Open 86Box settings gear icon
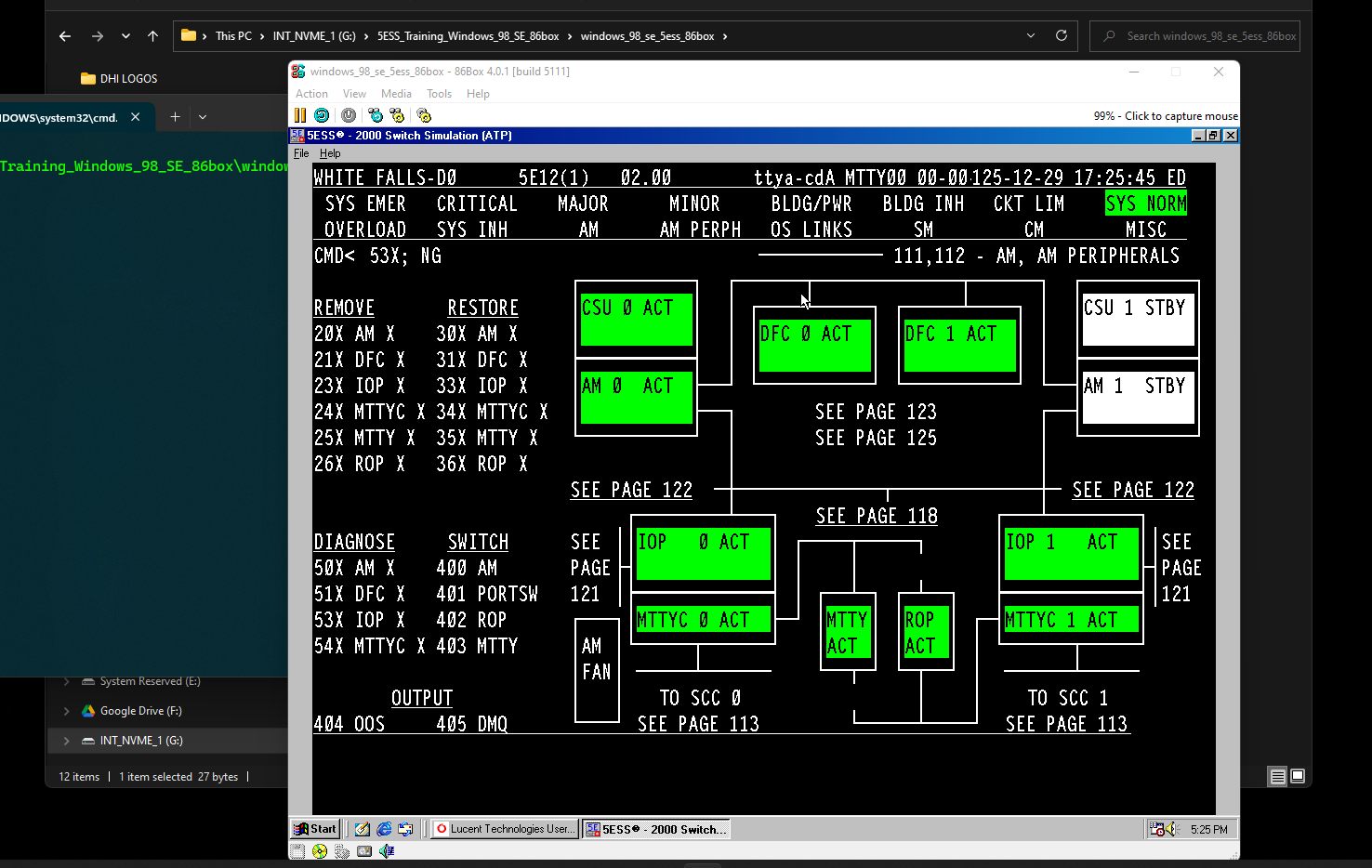 point(424,115)
